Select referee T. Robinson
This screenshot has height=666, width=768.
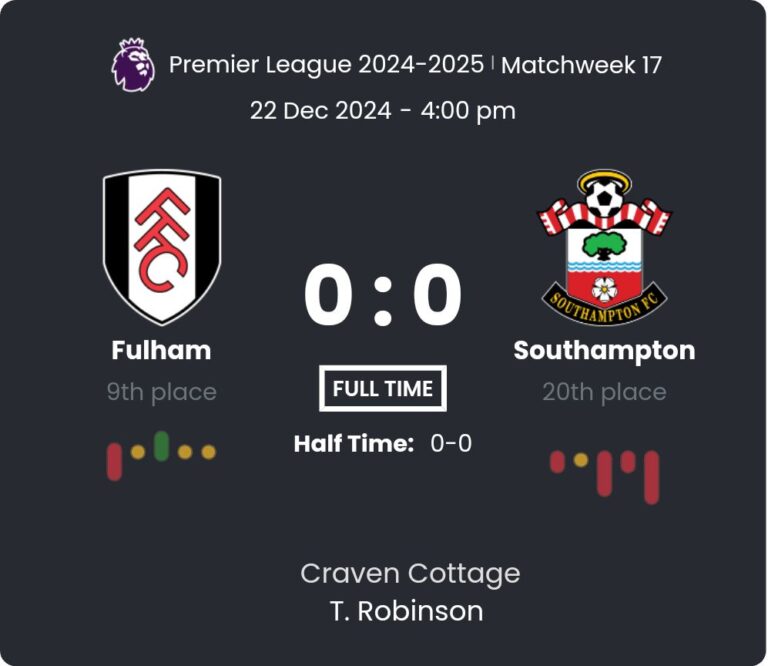407,610
